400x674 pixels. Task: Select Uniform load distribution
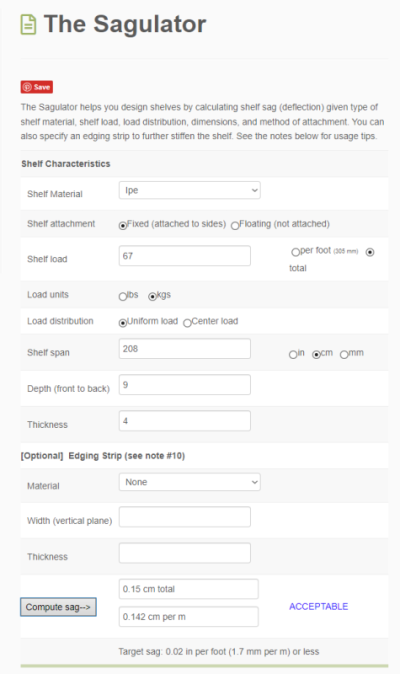pos(123,323)
